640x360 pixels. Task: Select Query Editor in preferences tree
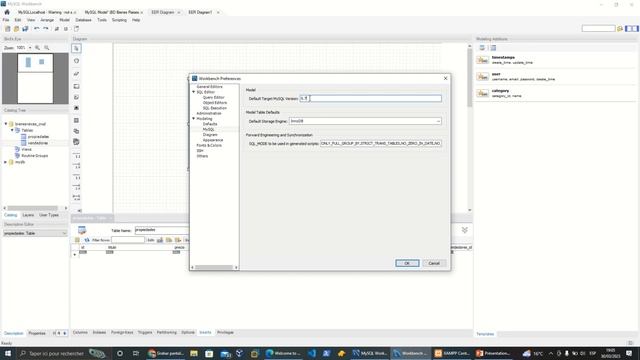coord(213,98)
